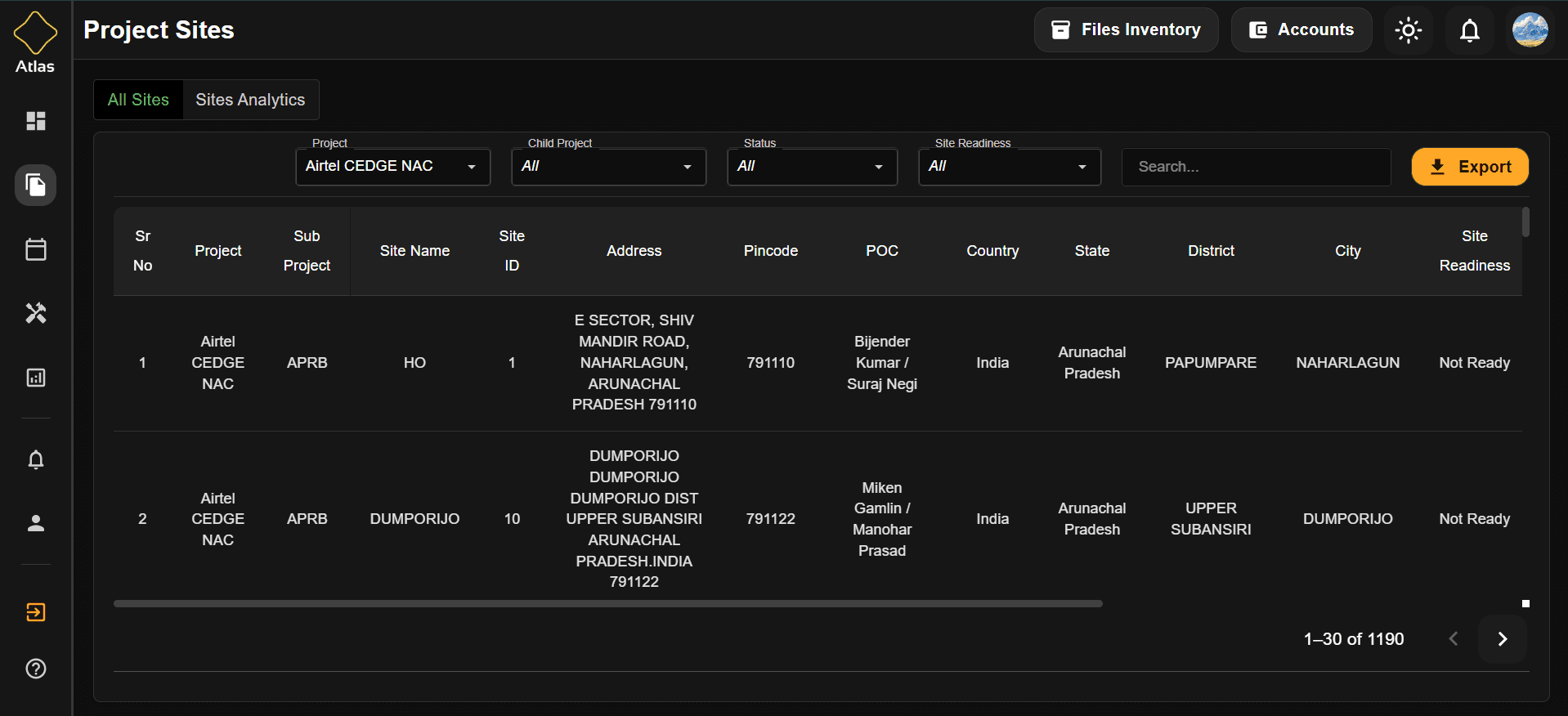The height and width of the screenshot is (716, 1568).
Task: Export the sites table
Action: point(1469,167)
